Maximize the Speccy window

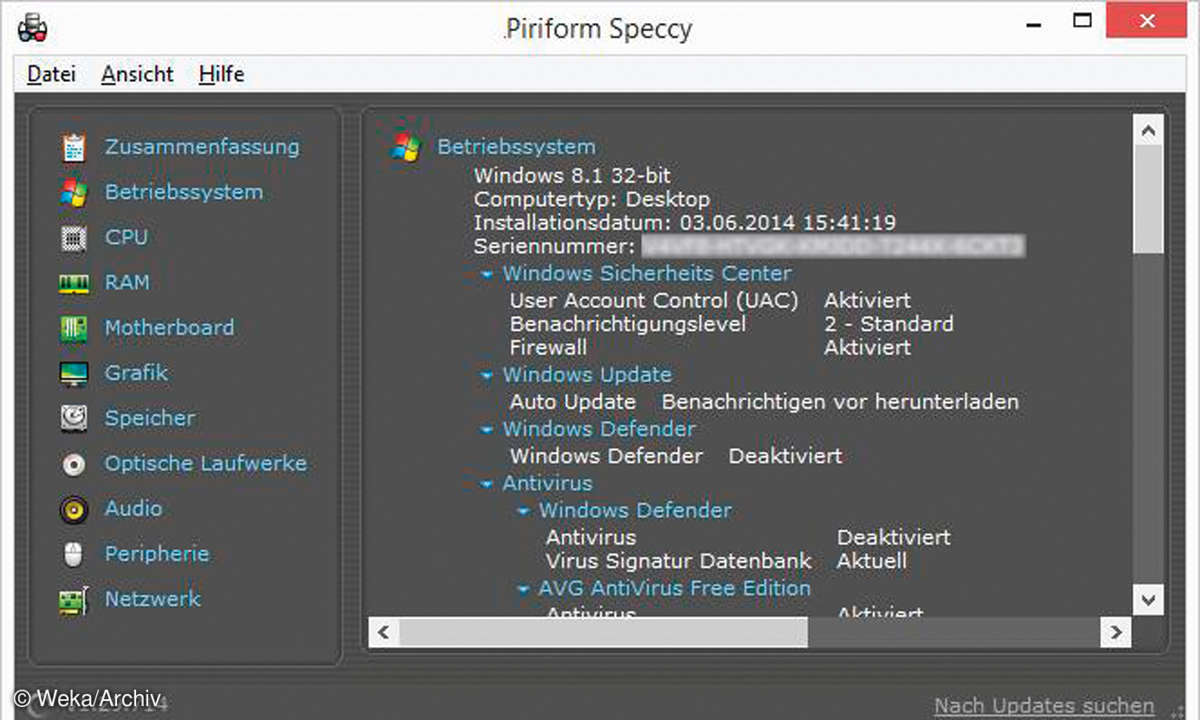(1083, 19)
